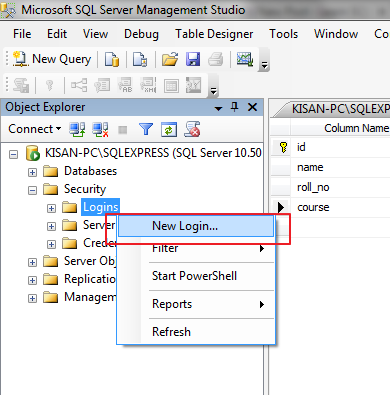This screenshot has height=395, width=390.
Task: Expand the Databases folder node
Action: [32, 172]
